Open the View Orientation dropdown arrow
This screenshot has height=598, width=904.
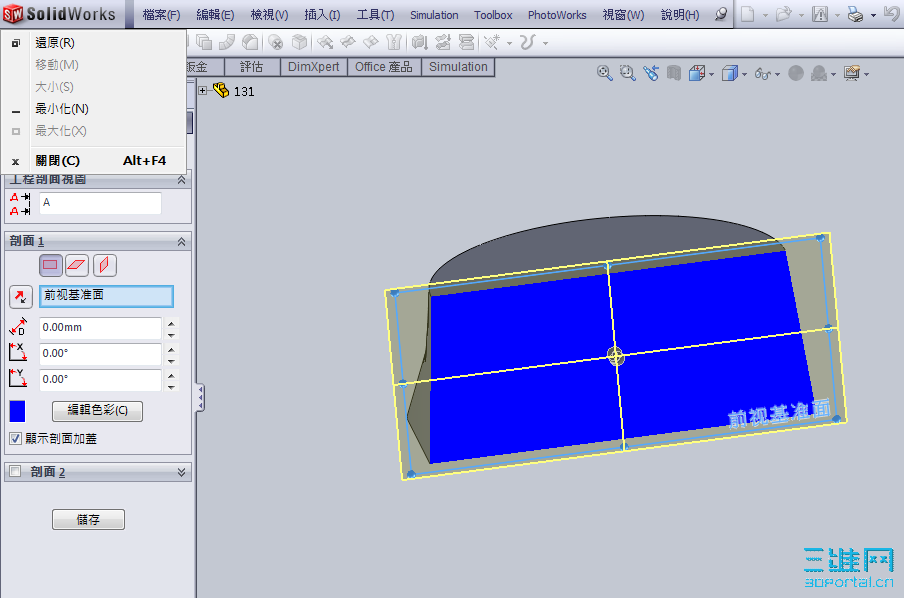point(711,74)
